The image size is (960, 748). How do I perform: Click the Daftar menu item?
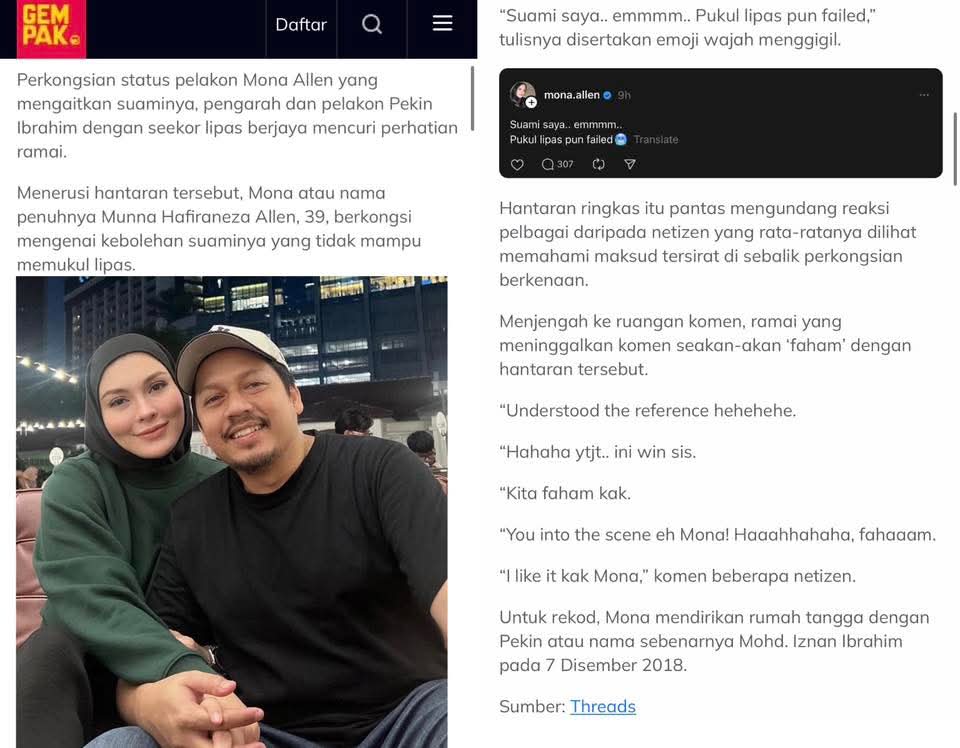[x=301, y=24]
